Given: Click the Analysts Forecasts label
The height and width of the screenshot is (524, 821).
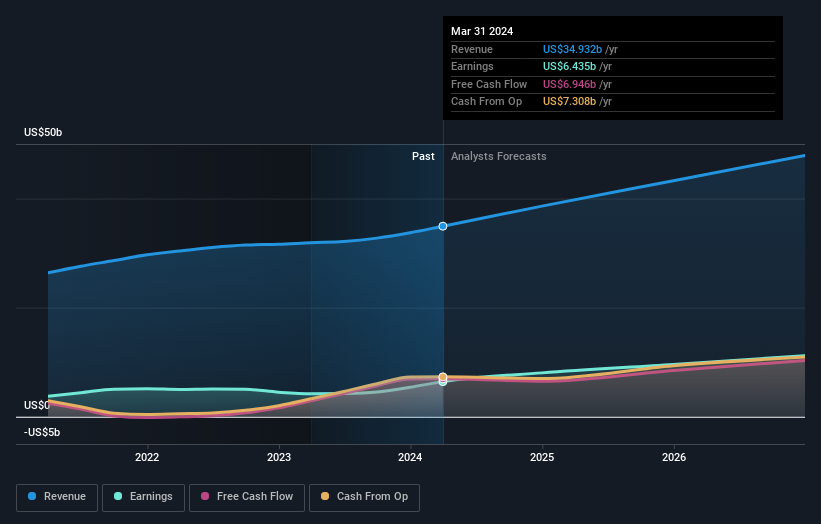Looking at the screenshot, I should tap(498, 156).
